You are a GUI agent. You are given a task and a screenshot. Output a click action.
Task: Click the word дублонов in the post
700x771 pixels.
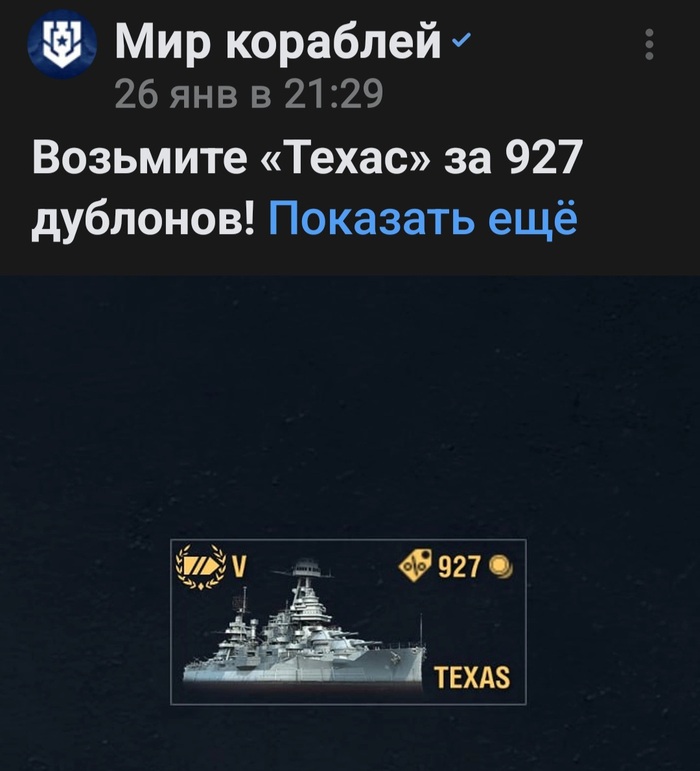(x=144, y=217)
